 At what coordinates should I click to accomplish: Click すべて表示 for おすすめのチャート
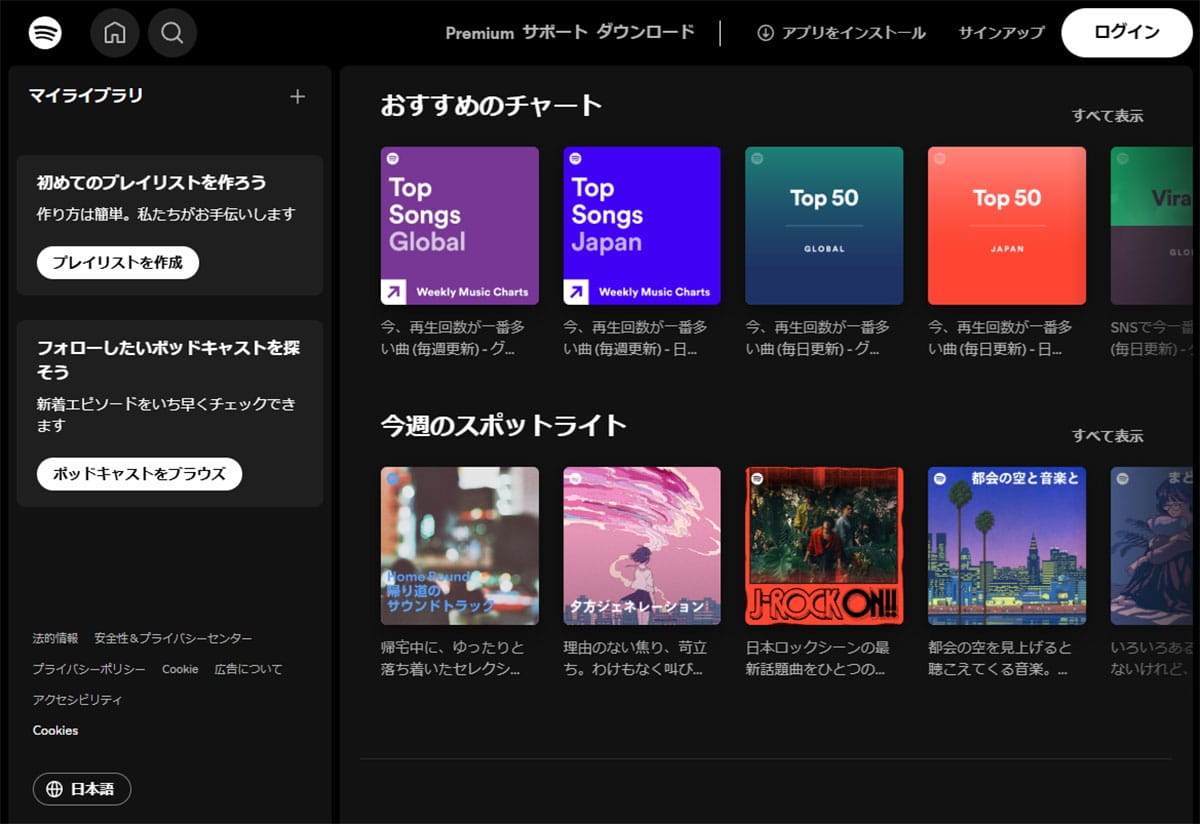pyautogui.click(x=1107, y=116)
